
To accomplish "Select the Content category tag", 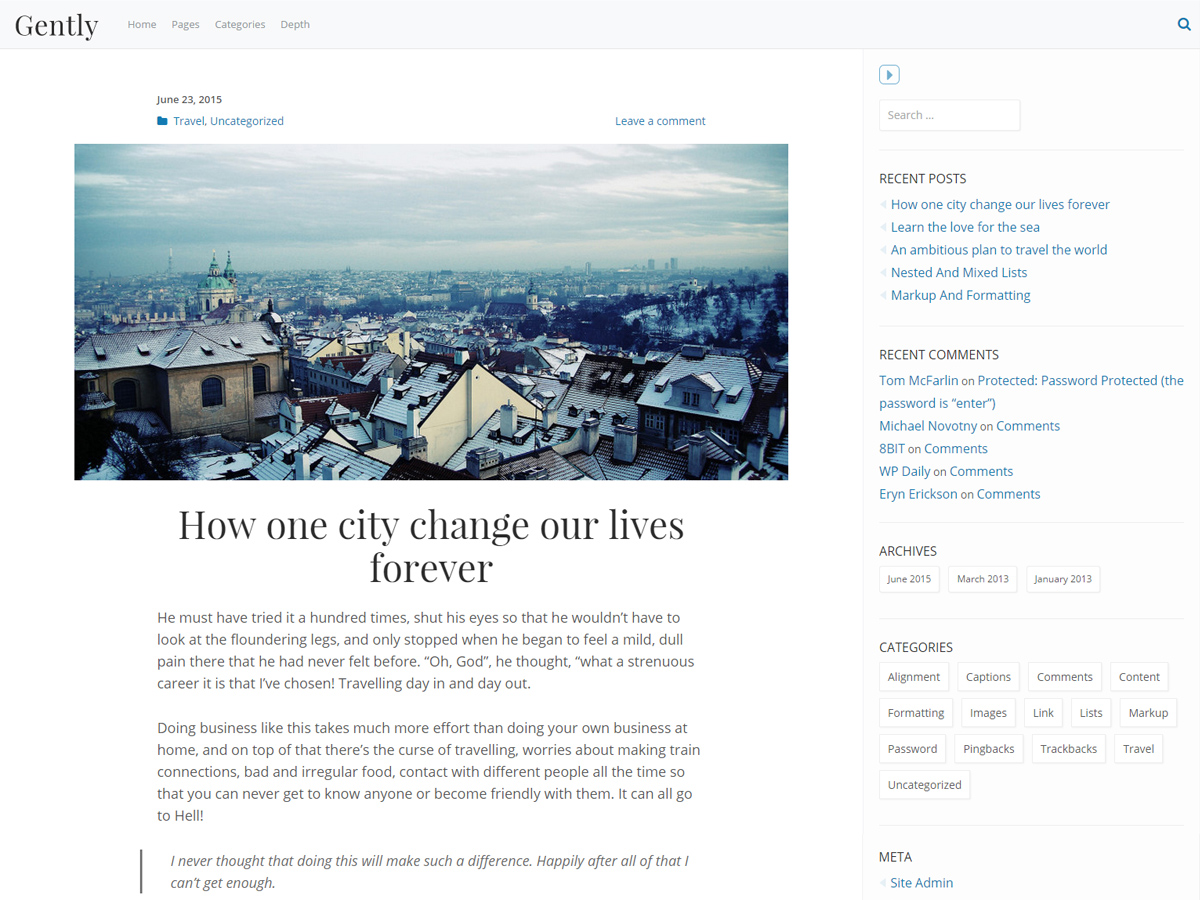I will (x=1139, y=677).
